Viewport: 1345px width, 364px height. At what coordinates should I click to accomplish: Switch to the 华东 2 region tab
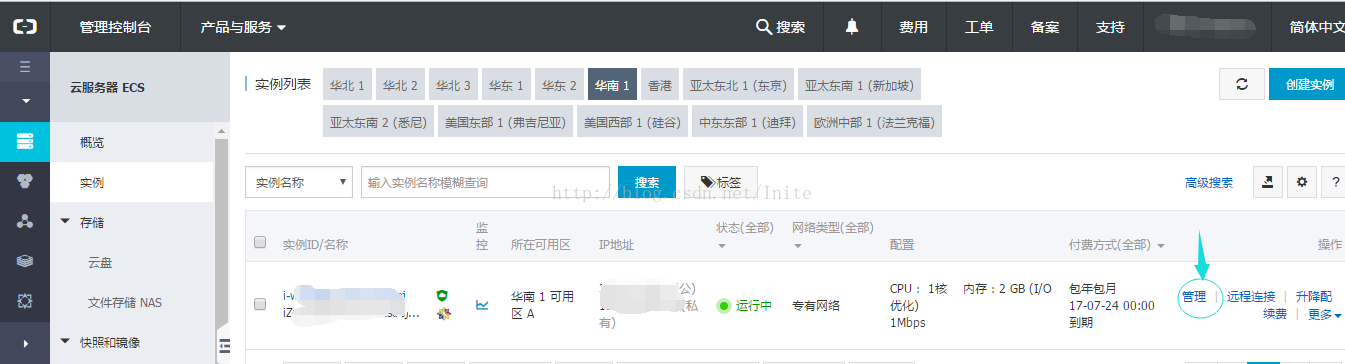559,85
